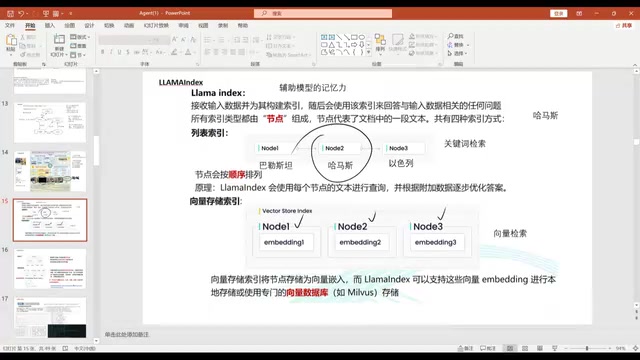Undo the last action
This screenshot has width=640, height=360.
click(x=21, y=13)
